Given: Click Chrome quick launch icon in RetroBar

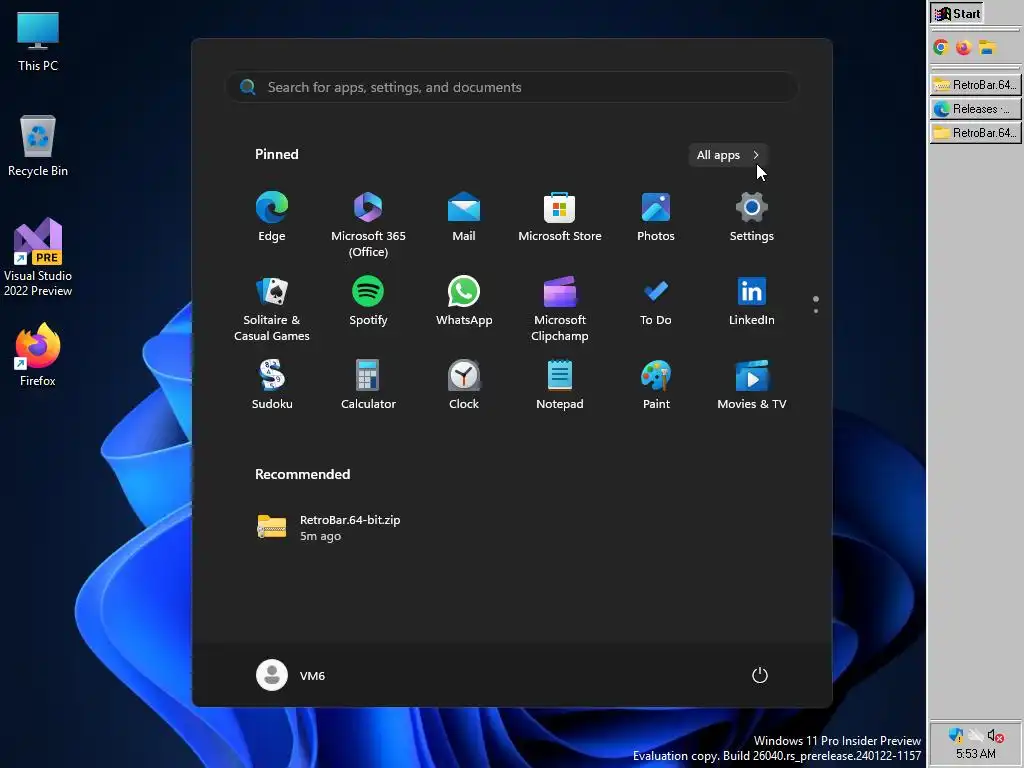Looking at the screenshot, I should pos(940,47).
